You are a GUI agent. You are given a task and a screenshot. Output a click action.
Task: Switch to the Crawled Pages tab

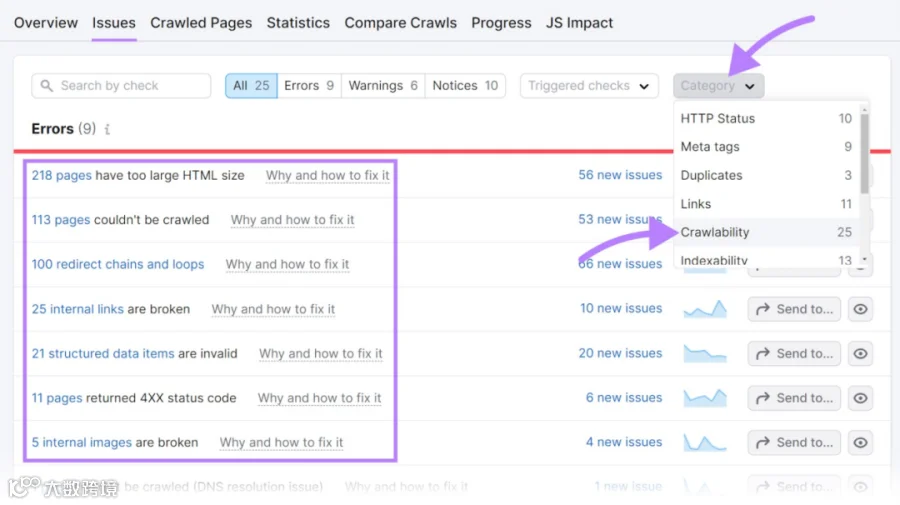tap(201, 22)
